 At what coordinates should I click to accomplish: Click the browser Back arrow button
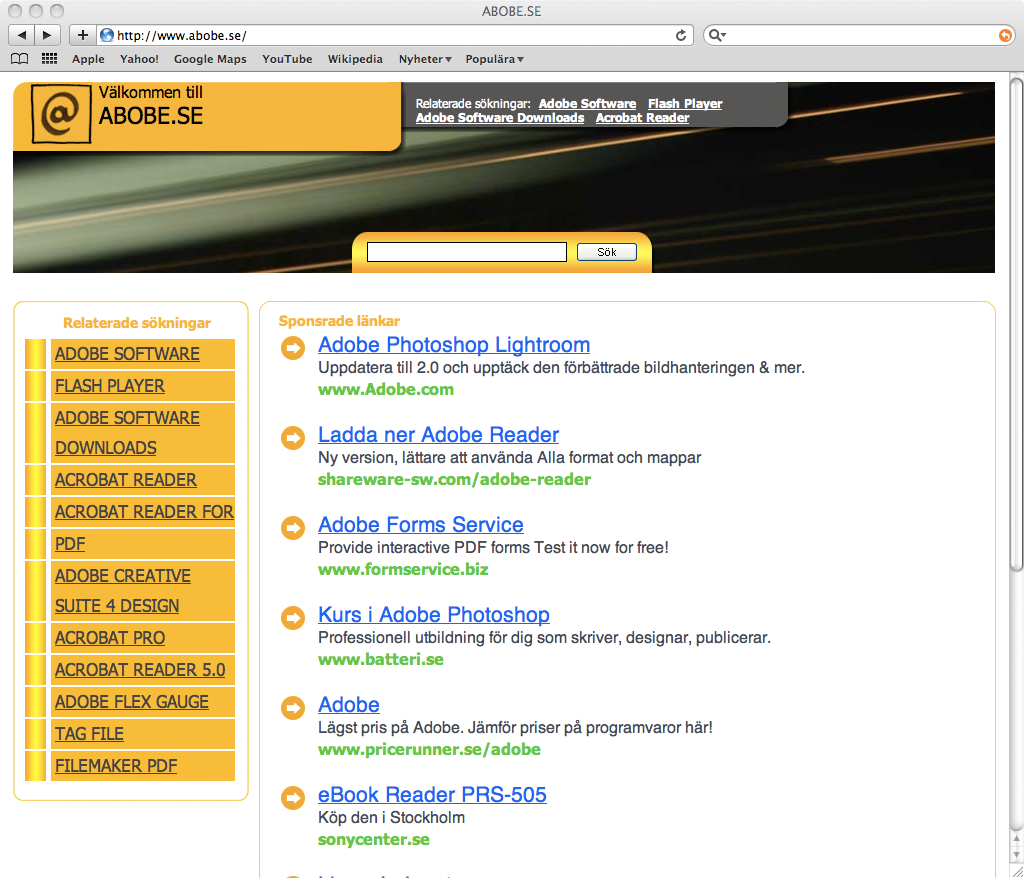22,35
